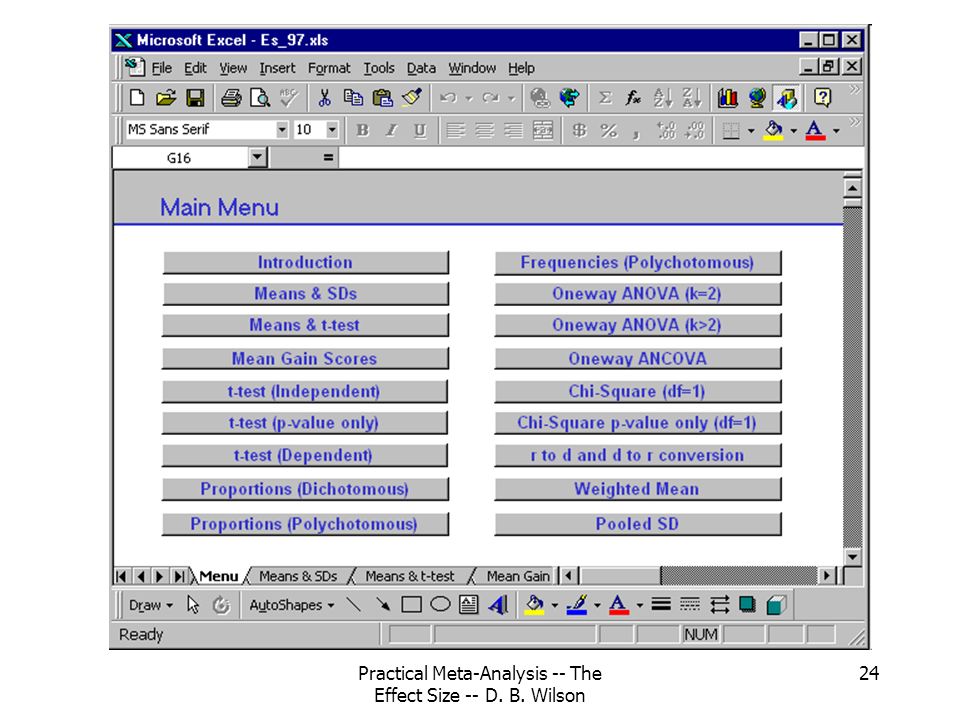Screen dimensions: 960x720
Task: Click the New workbook icon
Action: pos(137,98)
